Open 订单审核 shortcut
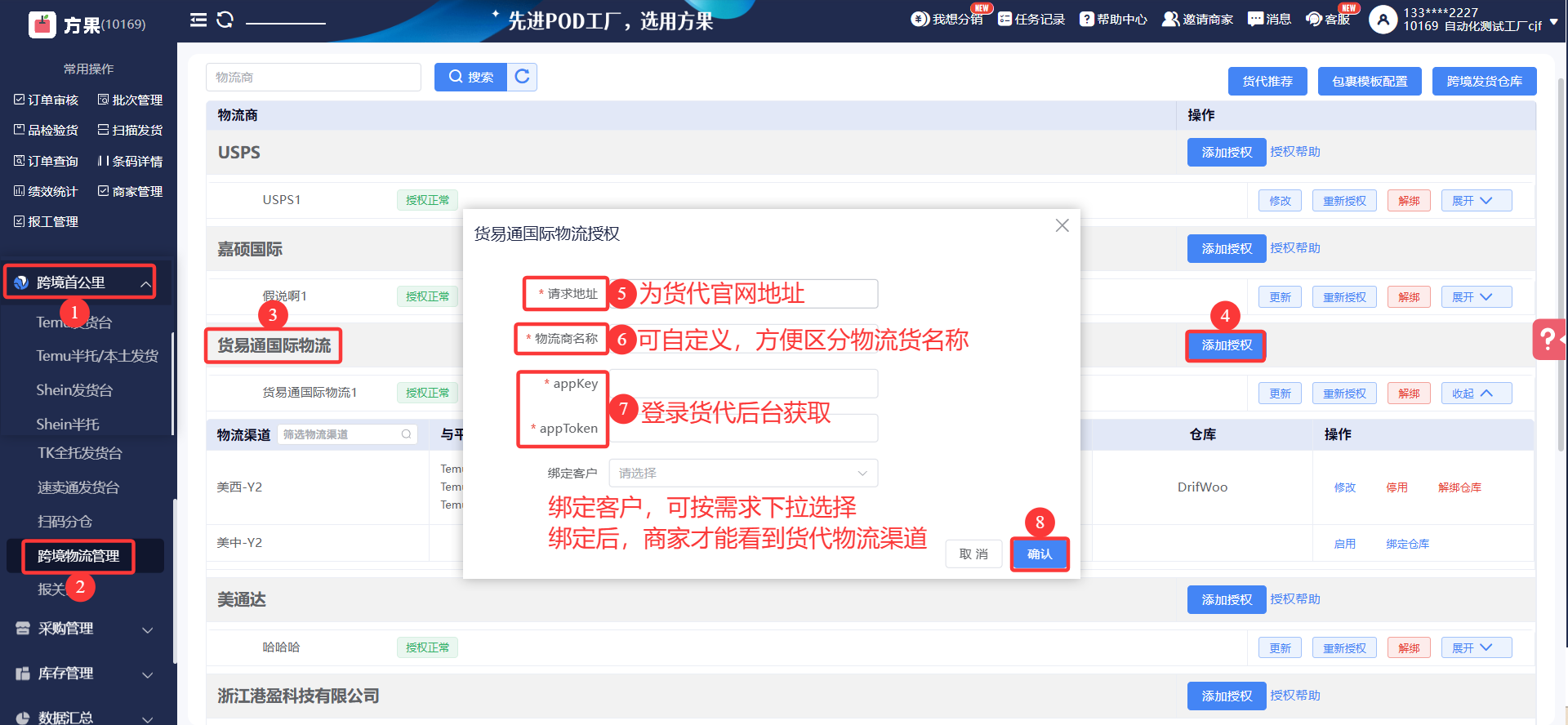Viewport: 1568px width, 725px height. [47, 100]
